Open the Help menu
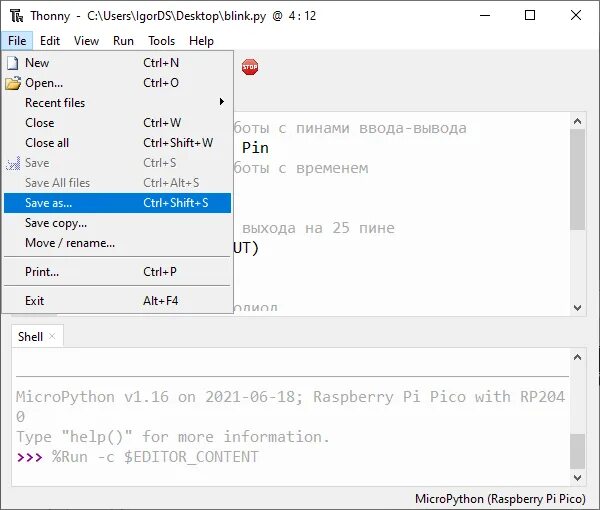Screen dimensions: 600x510 [201, 41]
